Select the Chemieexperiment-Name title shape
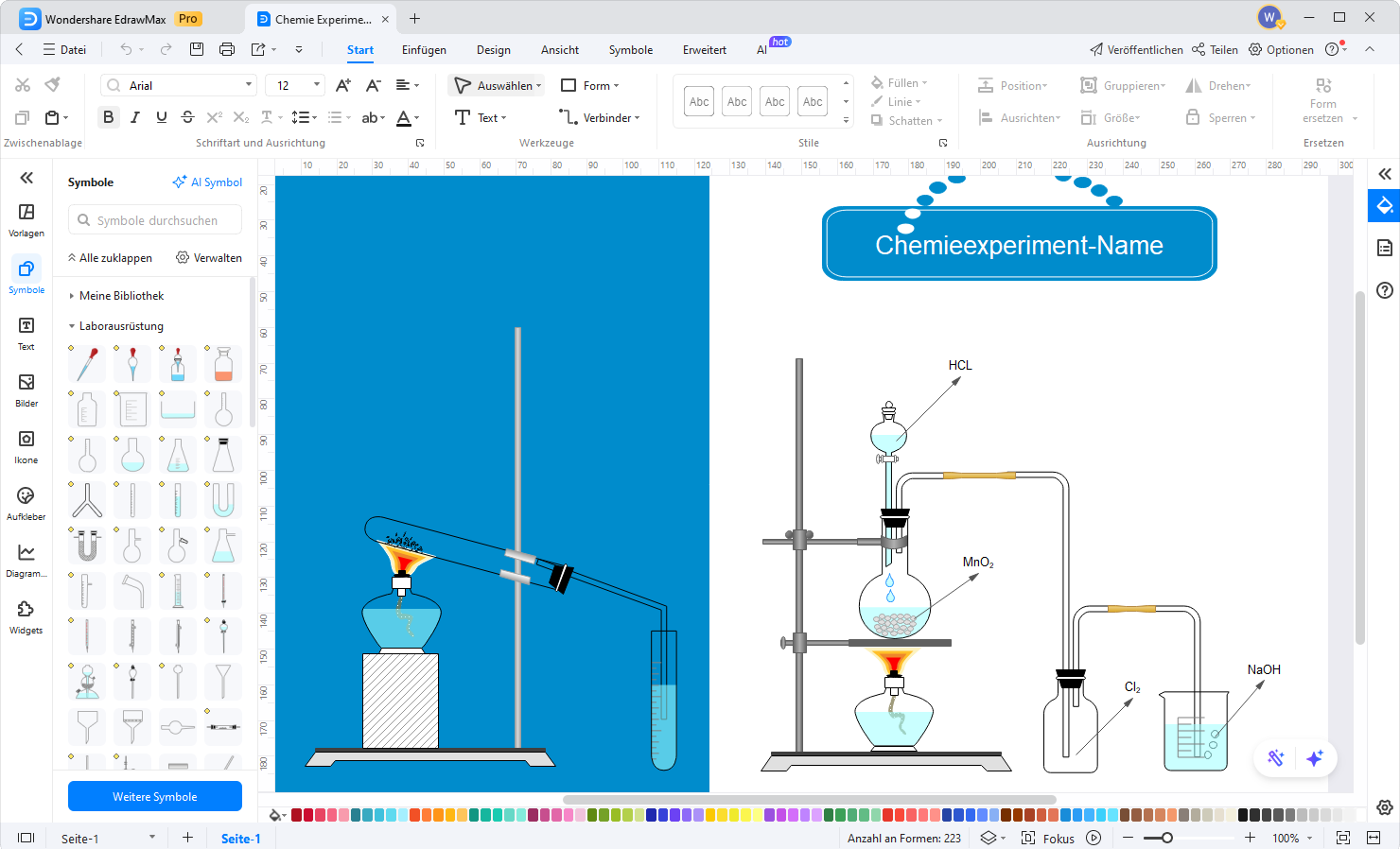Viewport: 1400px width, 849px height. [x=1020, y=245]
